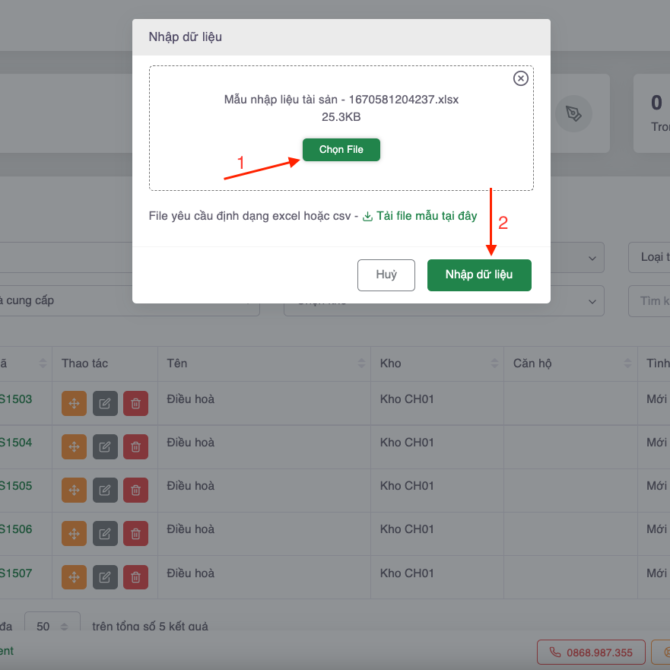Click the red delete icon for row S1505
This screenshot has height=670, width=670.
tap(135, 490)
